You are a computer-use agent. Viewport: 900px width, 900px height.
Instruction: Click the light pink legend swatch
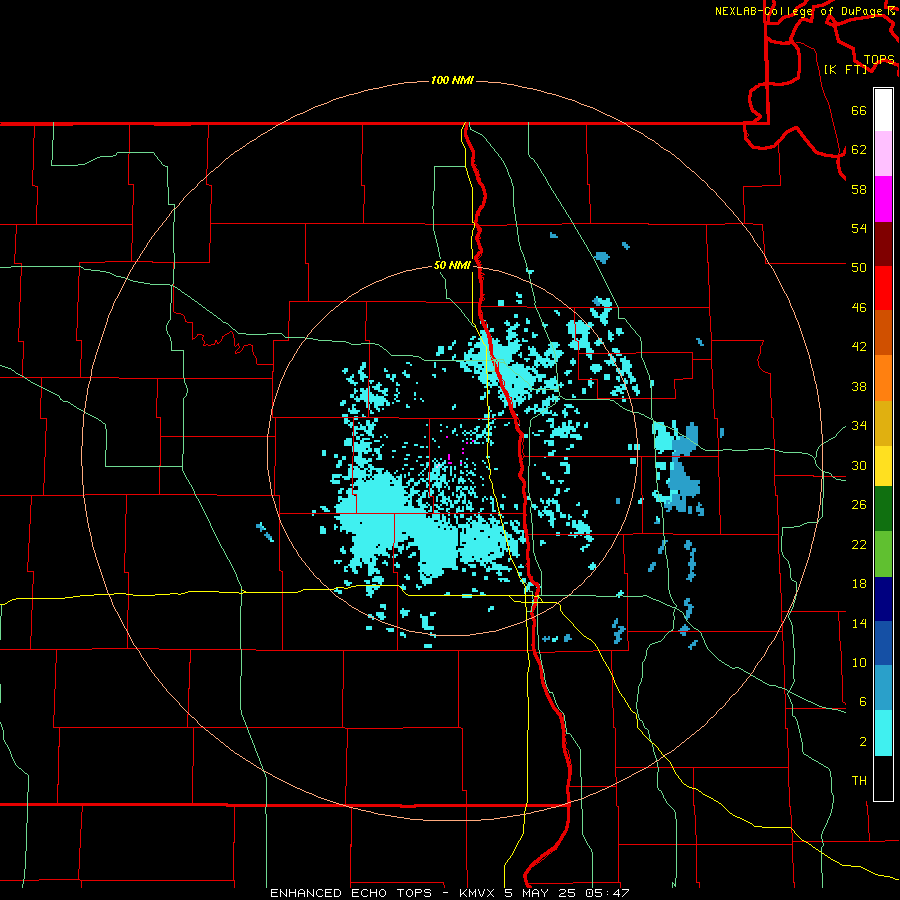[883, 154]
